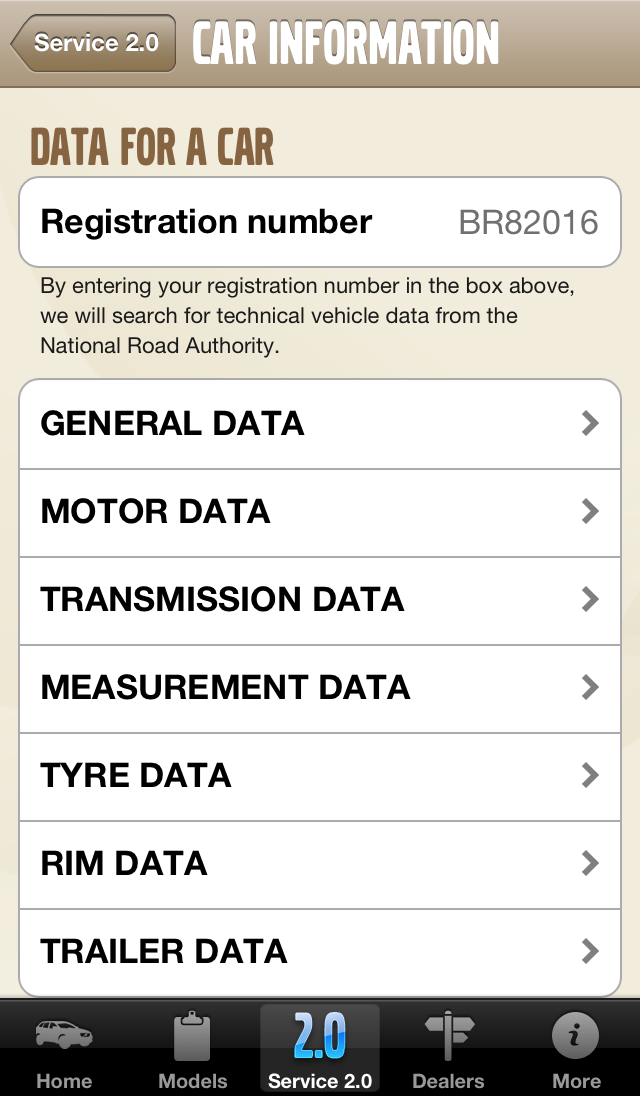Open Rim Data details
Image resolution: width=640 pixels, height=1096 pixels.
click(x=320, y=864)
